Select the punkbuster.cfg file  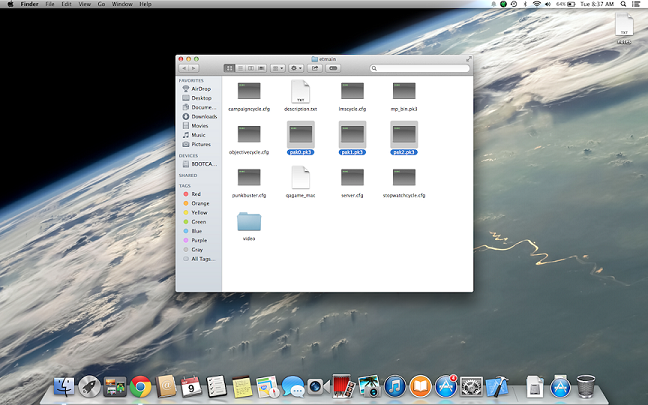(249, 183)
